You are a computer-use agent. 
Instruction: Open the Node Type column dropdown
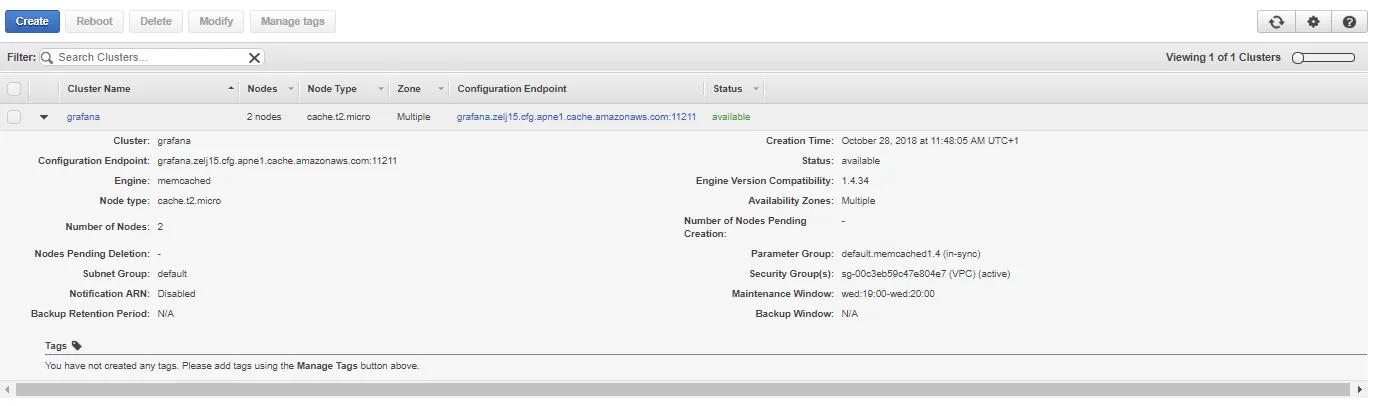click(x=380, y=89)
